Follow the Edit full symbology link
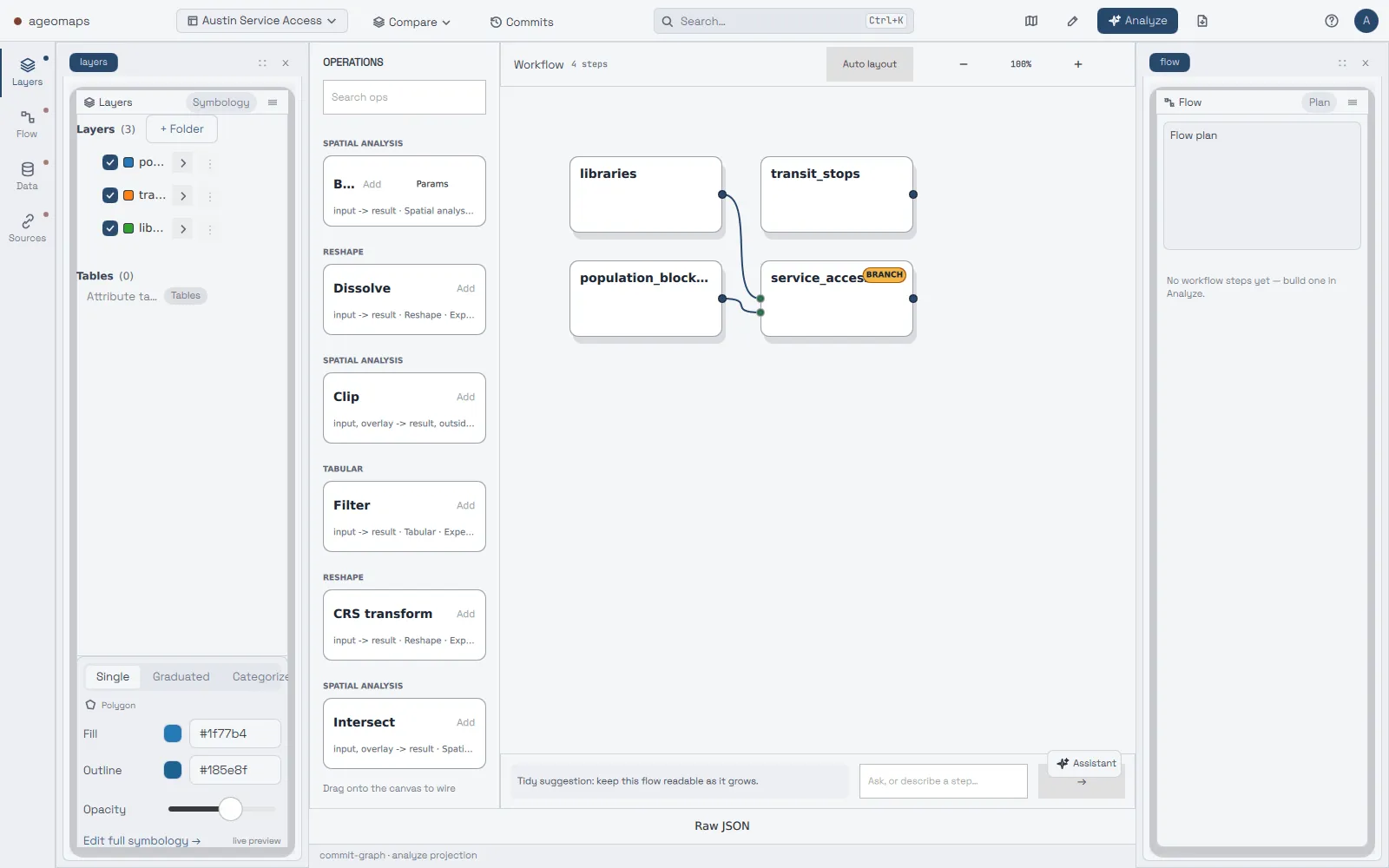 point(142,841)
